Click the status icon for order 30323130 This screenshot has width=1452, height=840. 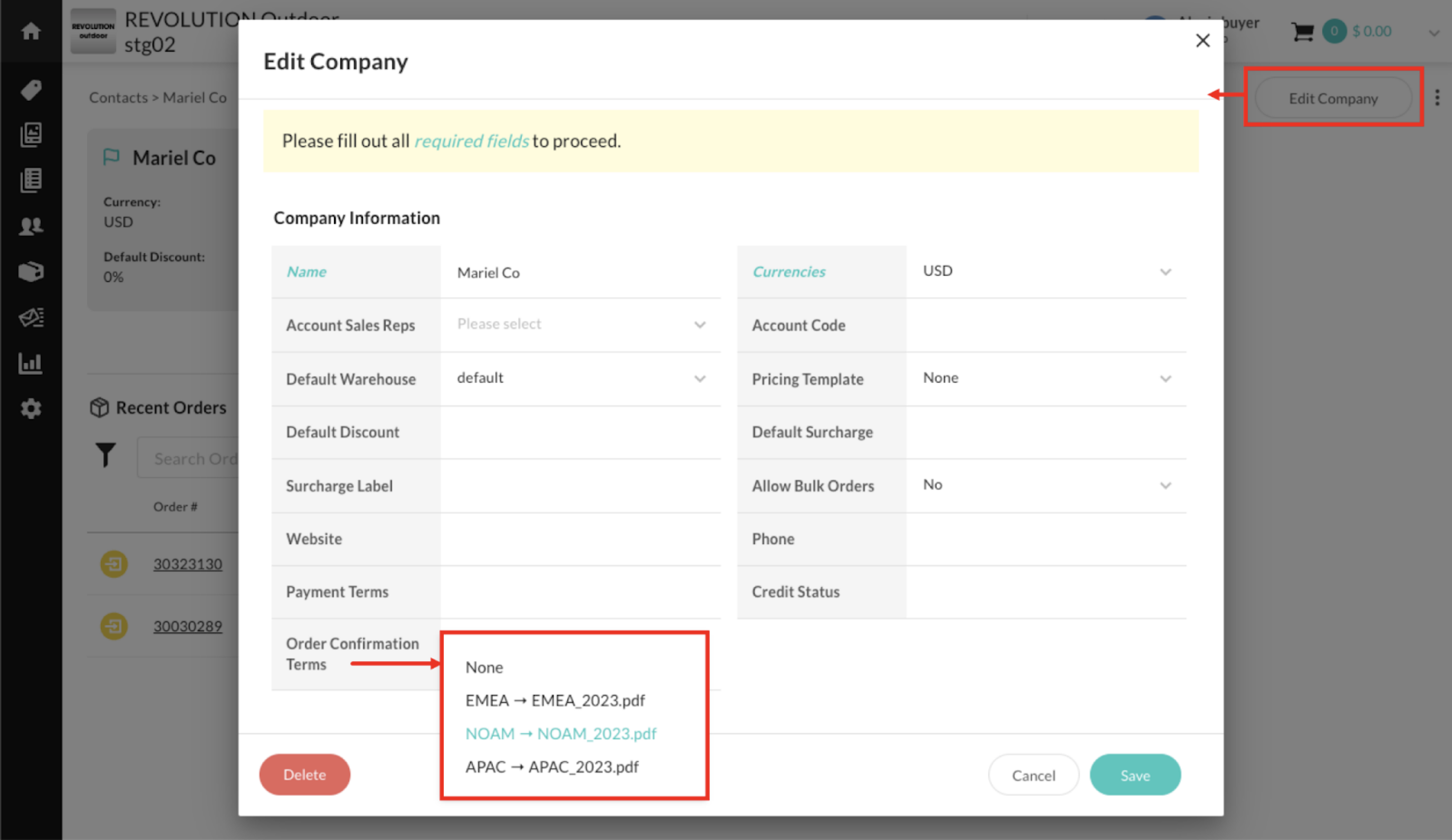(x=114, y=563)
